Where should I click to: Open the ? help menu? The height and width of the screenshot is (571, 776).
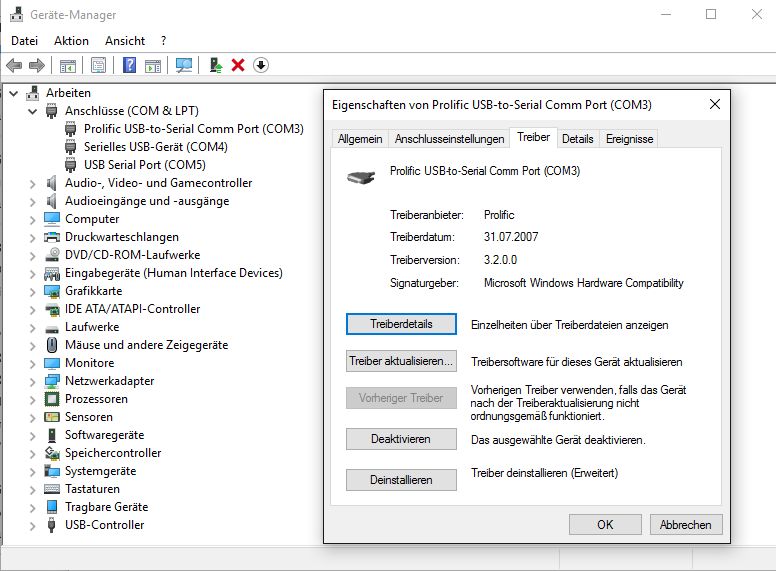pos(163,41)
